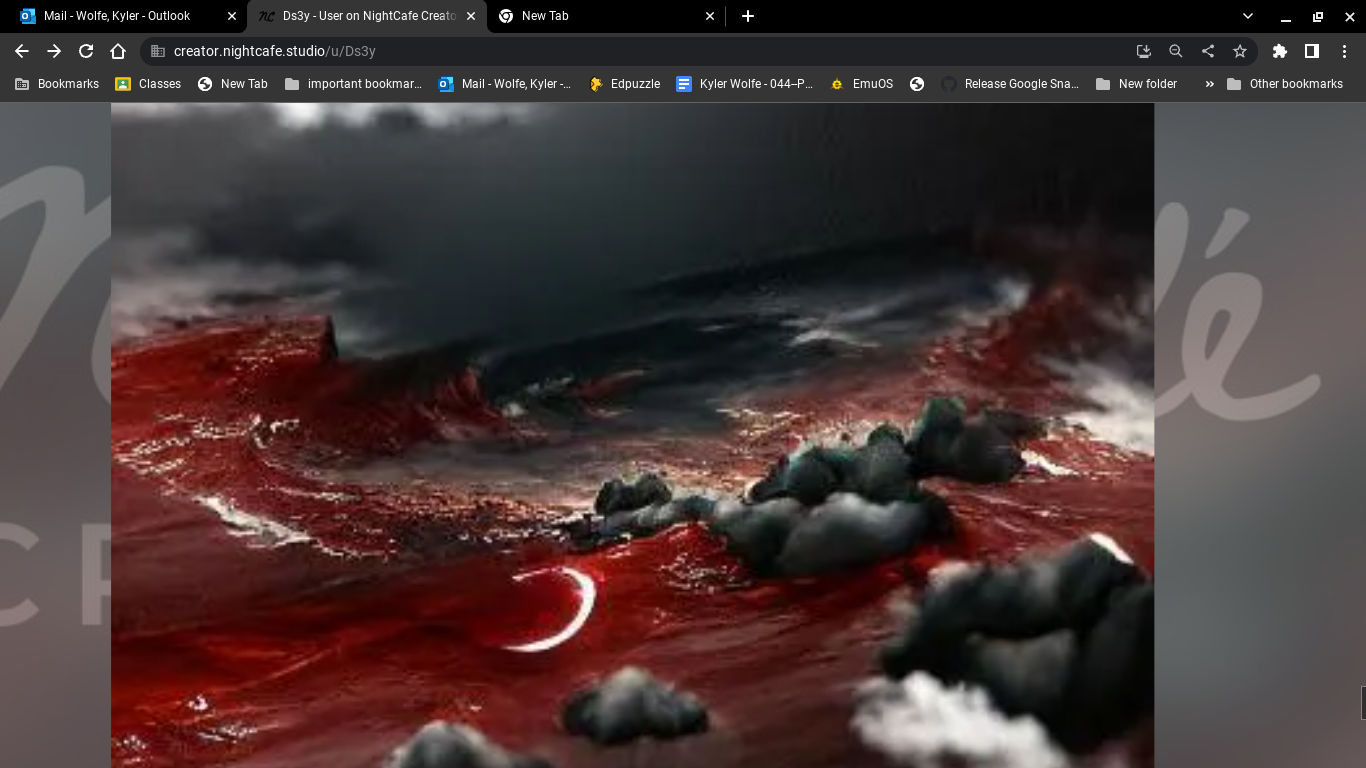Open the browser home page

click(118, 51)
